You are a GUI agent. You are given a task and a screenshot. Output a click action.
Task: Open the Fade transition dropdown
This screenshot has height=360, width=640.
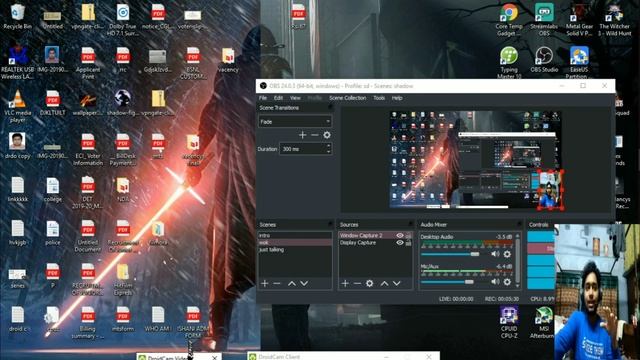click(295, 122)
